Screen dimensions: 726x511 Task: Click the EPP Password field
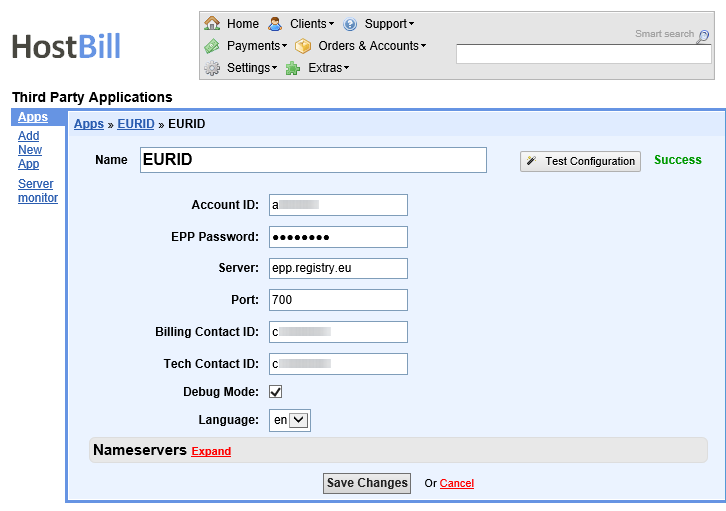click(338, 237)
